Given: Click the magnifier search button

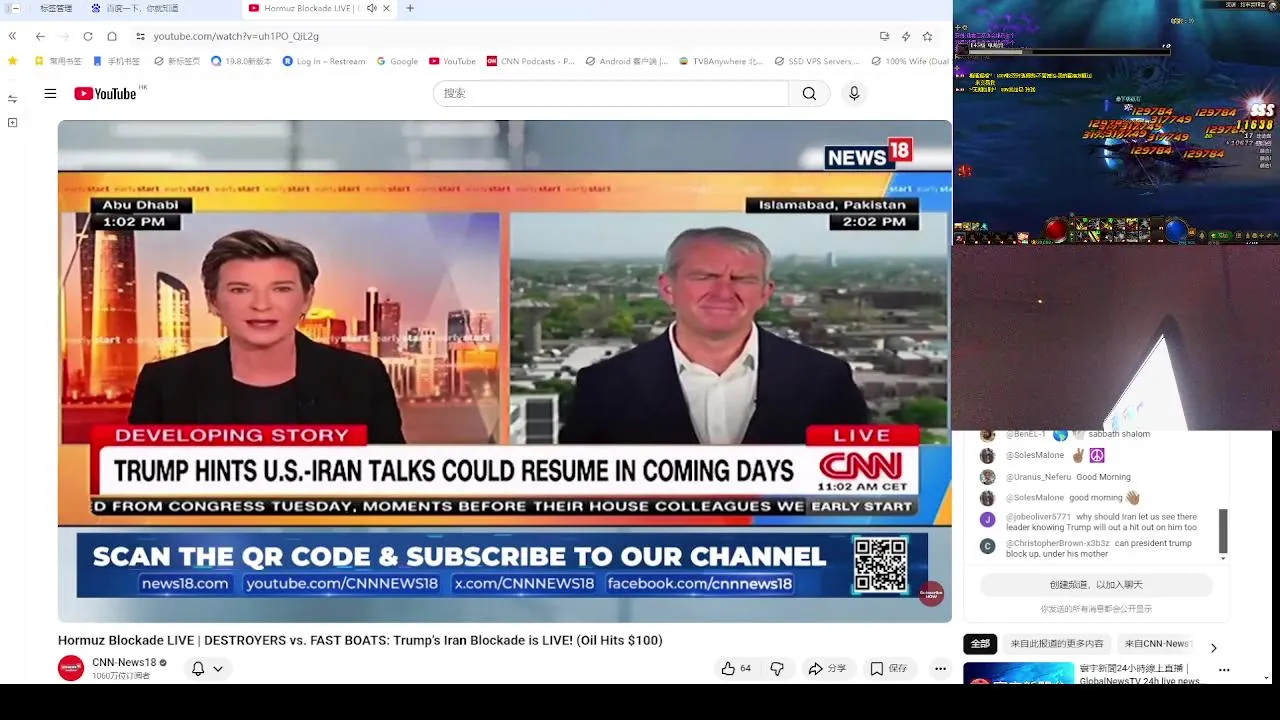Looking at the screenshot, I should [x=809, y=93].
